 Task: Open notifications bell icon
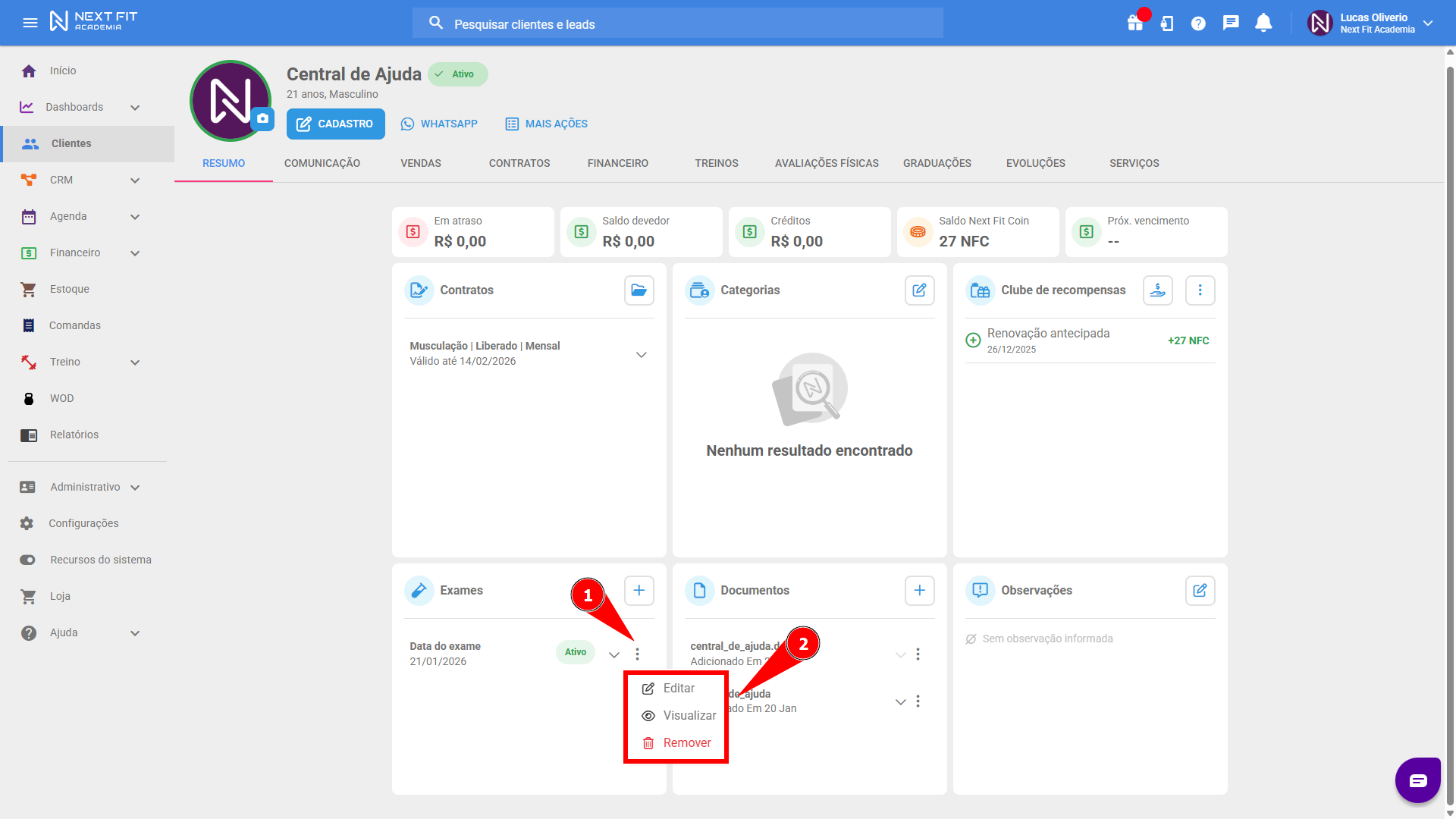pos(1263,23)
